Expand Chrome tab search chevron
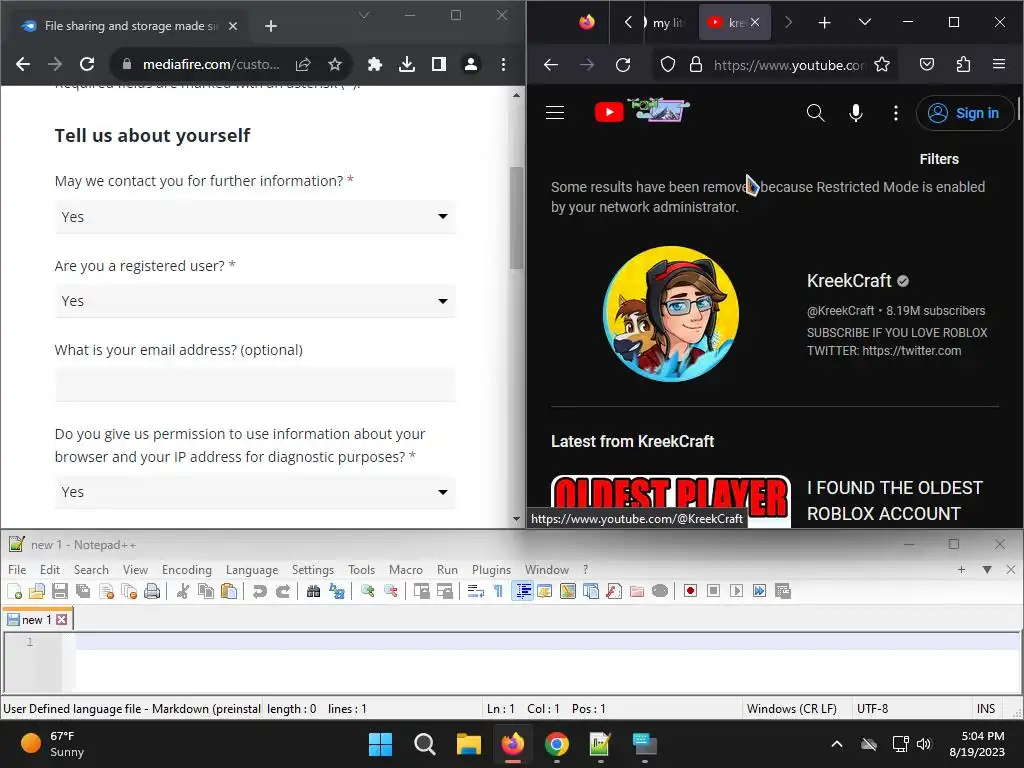The image size is (1024, 768). (364, 16)
